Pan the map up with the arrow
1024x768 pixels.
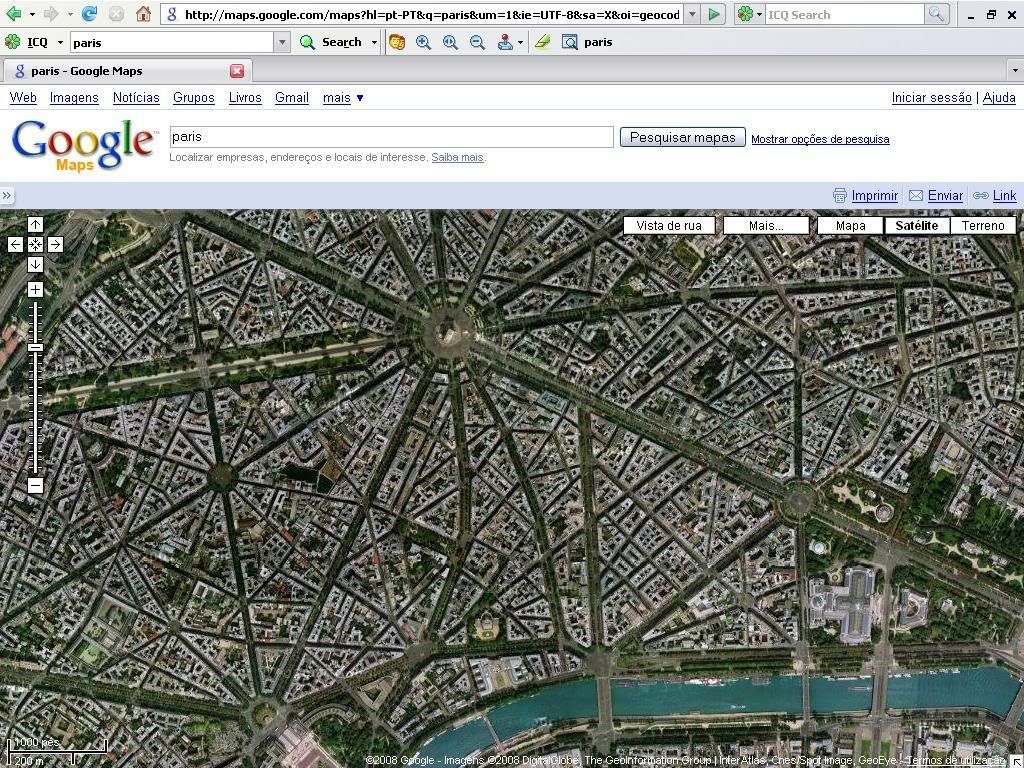[35, 225]
